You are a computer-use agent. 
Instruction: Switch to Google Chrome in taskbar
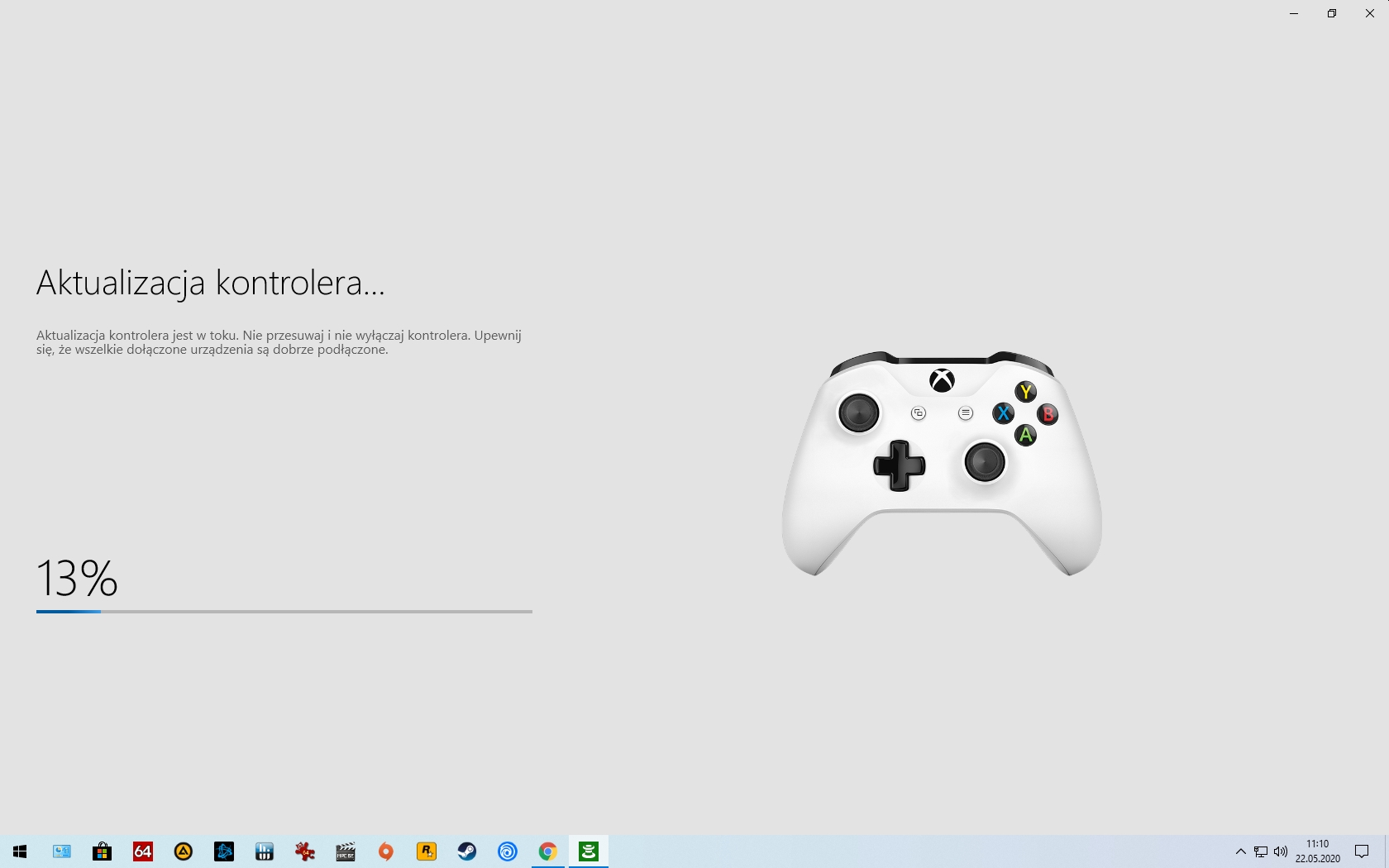547,851
